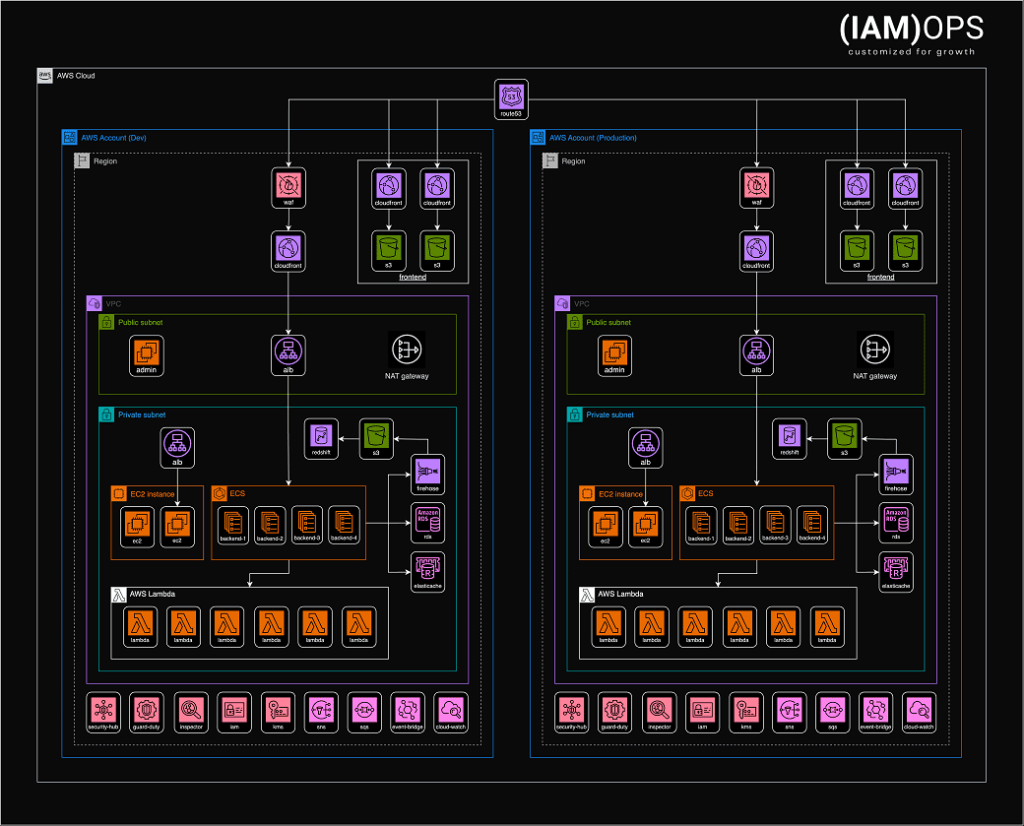
Task: Select the redshift icon in Dev private subnet
Action: pos(321,435)
